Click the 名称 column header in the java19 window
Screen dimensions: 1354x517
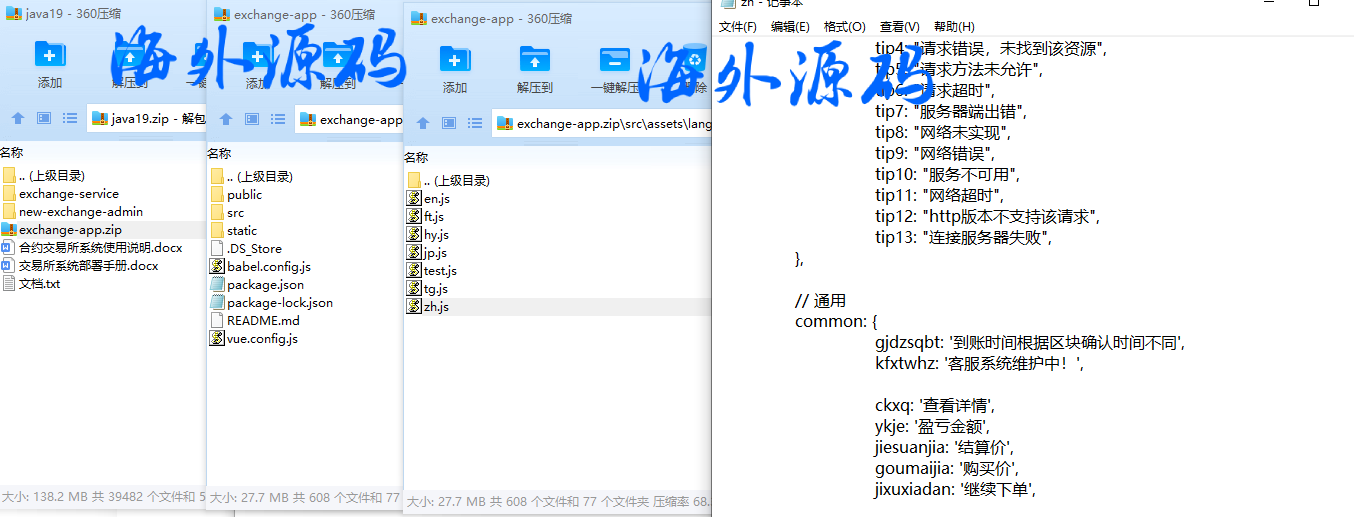(12, 153)
